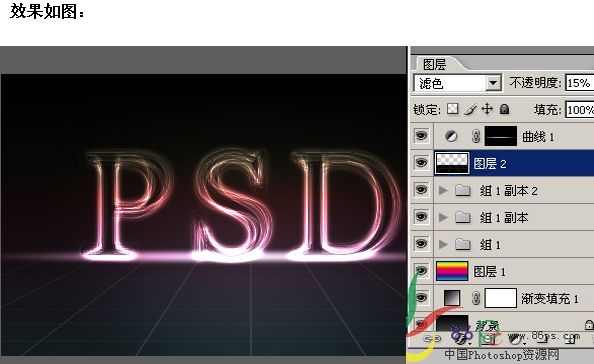
Task: Click the 填充 fill percentage field
Action: tap(580, 110)
